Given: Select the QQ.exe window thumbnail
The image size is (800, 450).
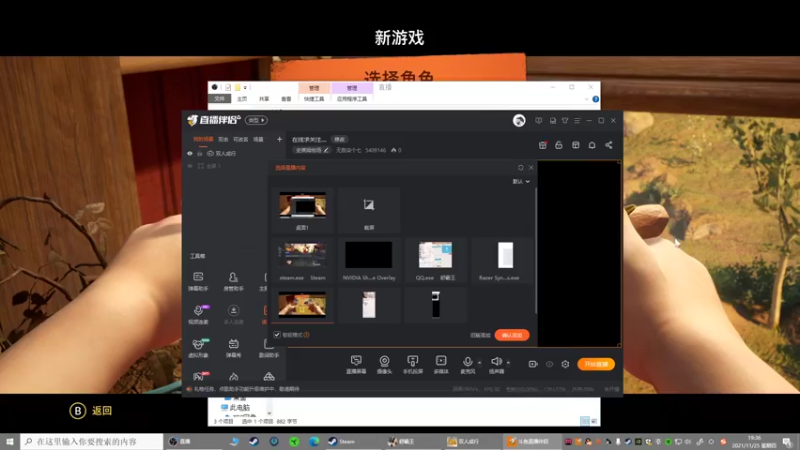Looking at the screenshot, I should pos(435,260).
